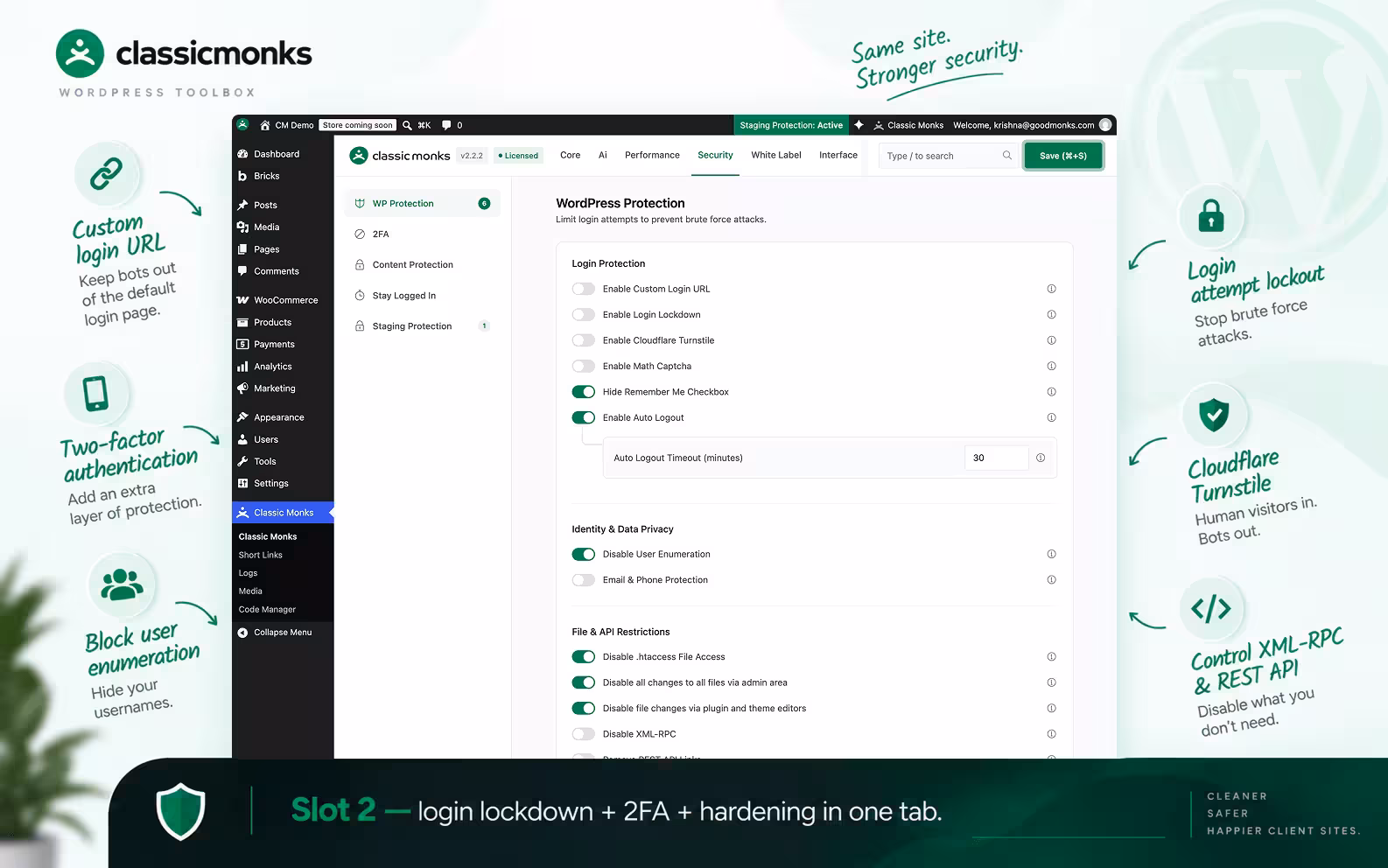Switch to the Core tab
Image resolution: width=1388 pixels, height=868 pixels.
570,155
